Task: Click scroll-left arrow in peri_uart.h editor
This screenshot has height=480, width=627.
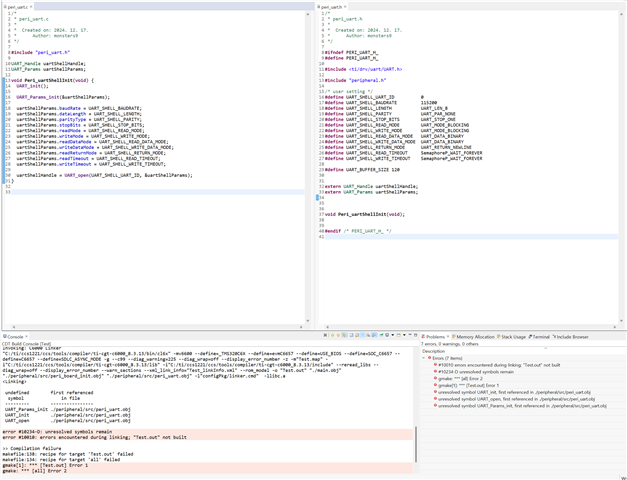Action: pyautogui.click(x=327, y=327)
